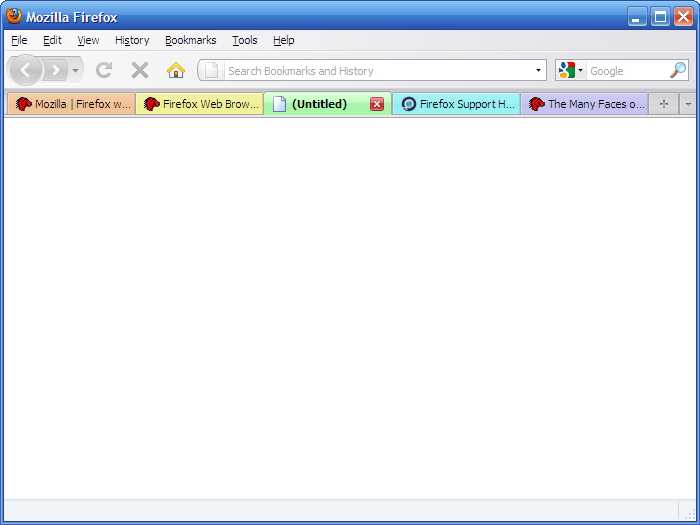This screenshot has height=525, width=700.
Task: Open the Google search engine selector
Action: pyautogui.click(x=571, y=71)
